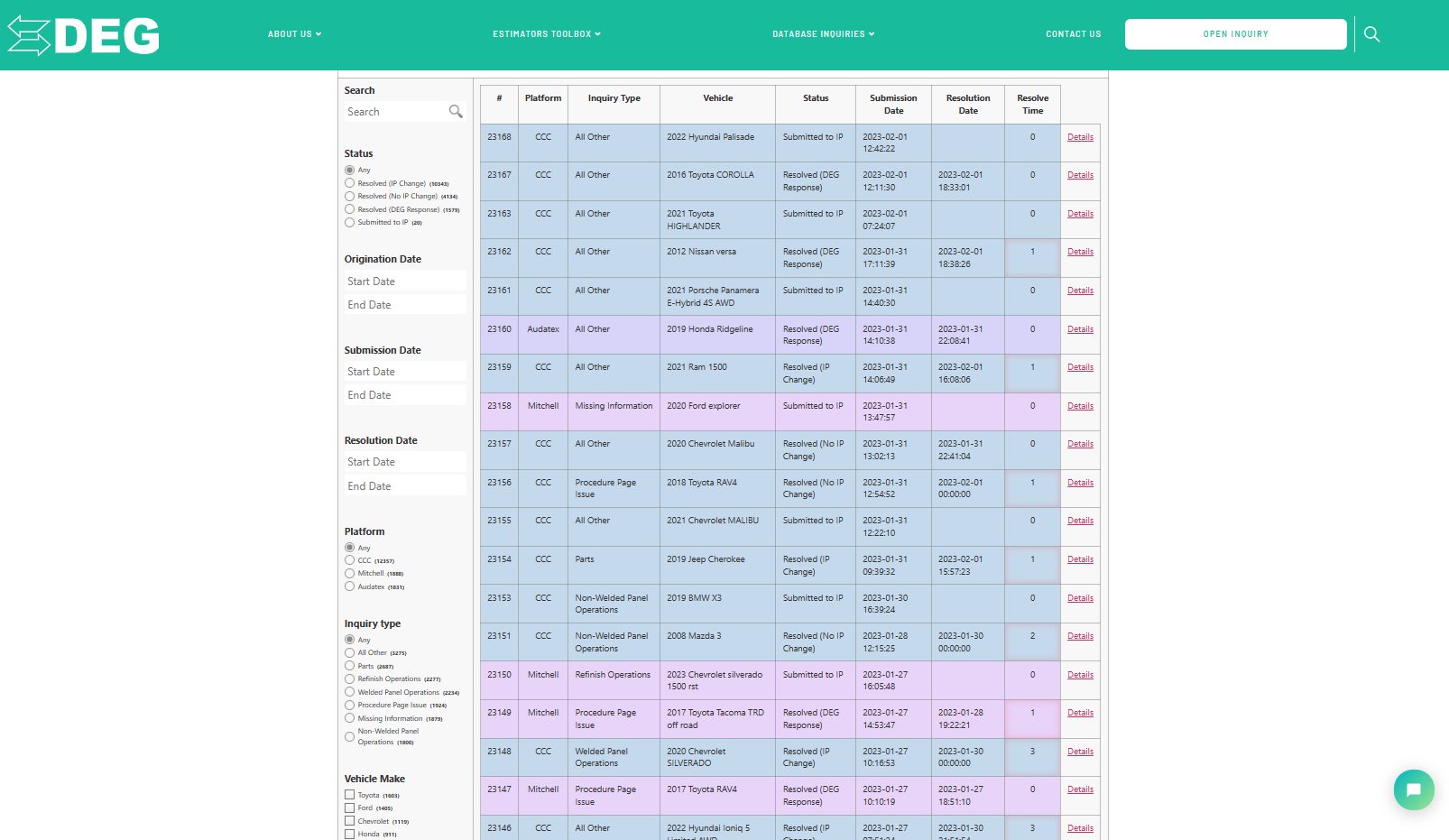
Task: Select Any under Platform filter
Action: tap(349, 548)
